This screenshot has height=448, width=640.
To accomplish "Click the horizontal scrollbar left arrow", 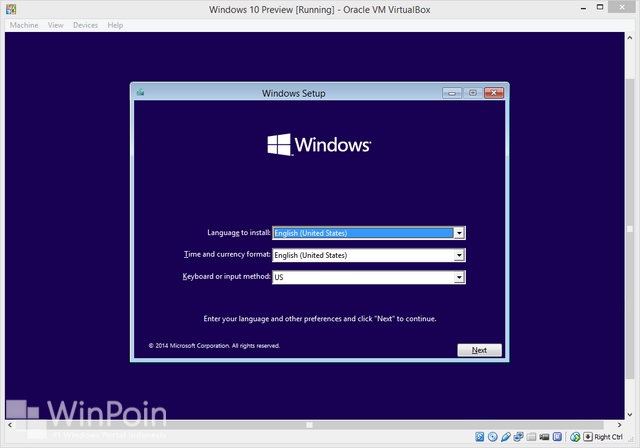I will [x=10, y=425].
